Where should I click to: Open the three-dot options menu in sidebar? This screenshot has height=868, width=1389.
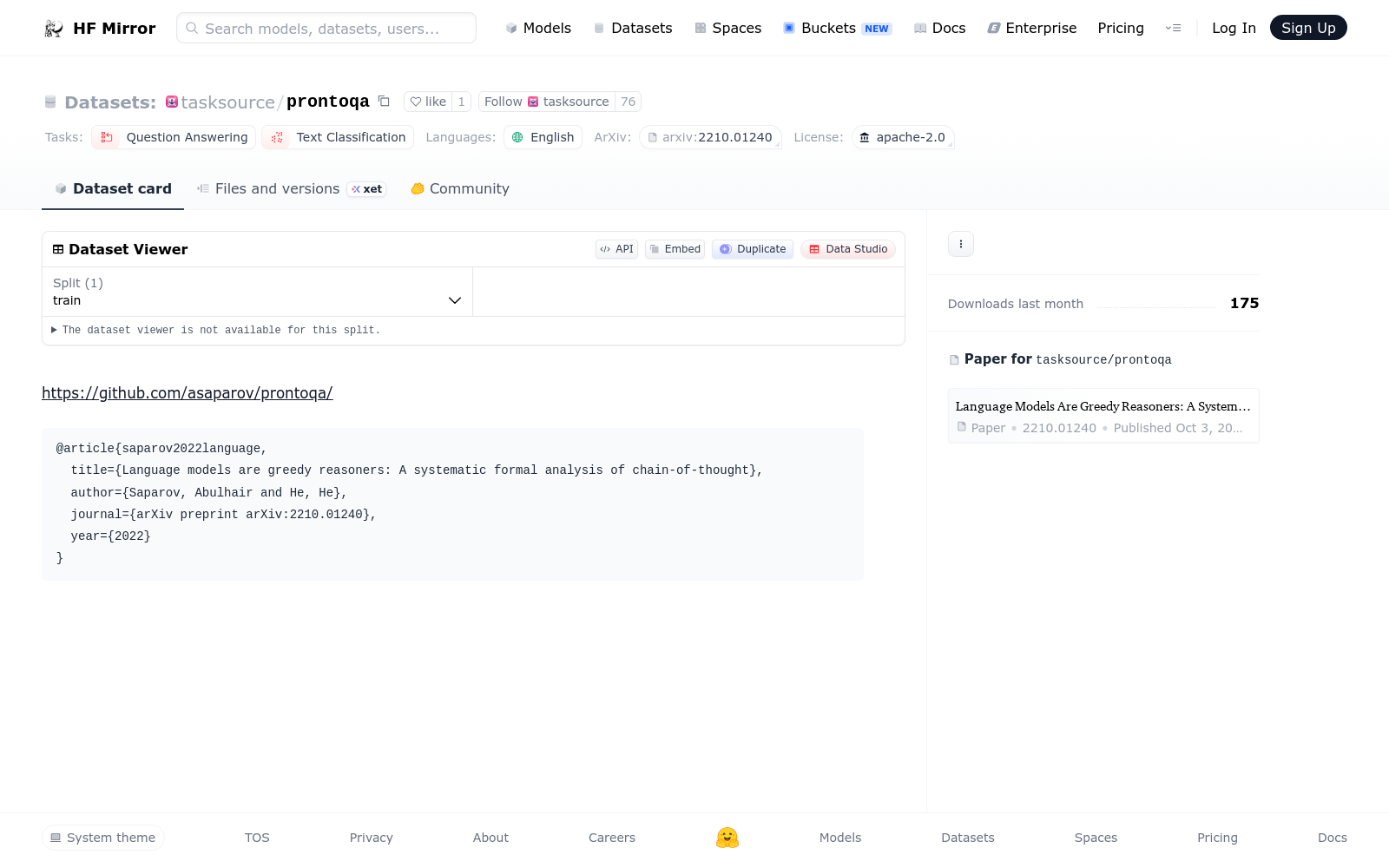(x=961, y=244)
